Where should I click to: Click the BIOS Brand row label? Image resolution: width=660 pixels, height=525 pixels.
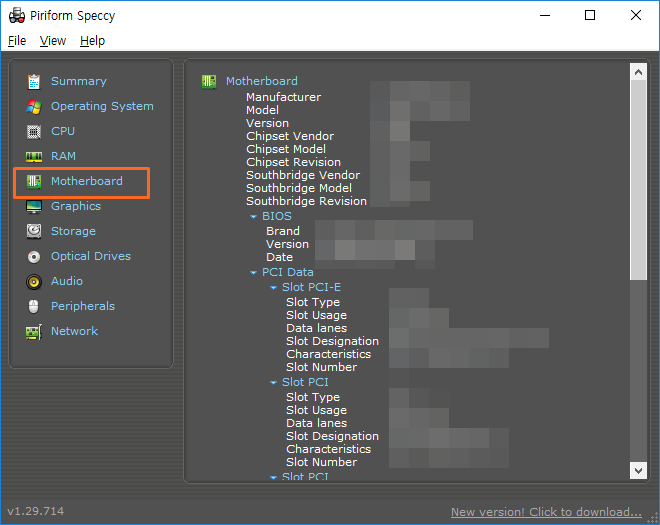(x=283, y=232)
